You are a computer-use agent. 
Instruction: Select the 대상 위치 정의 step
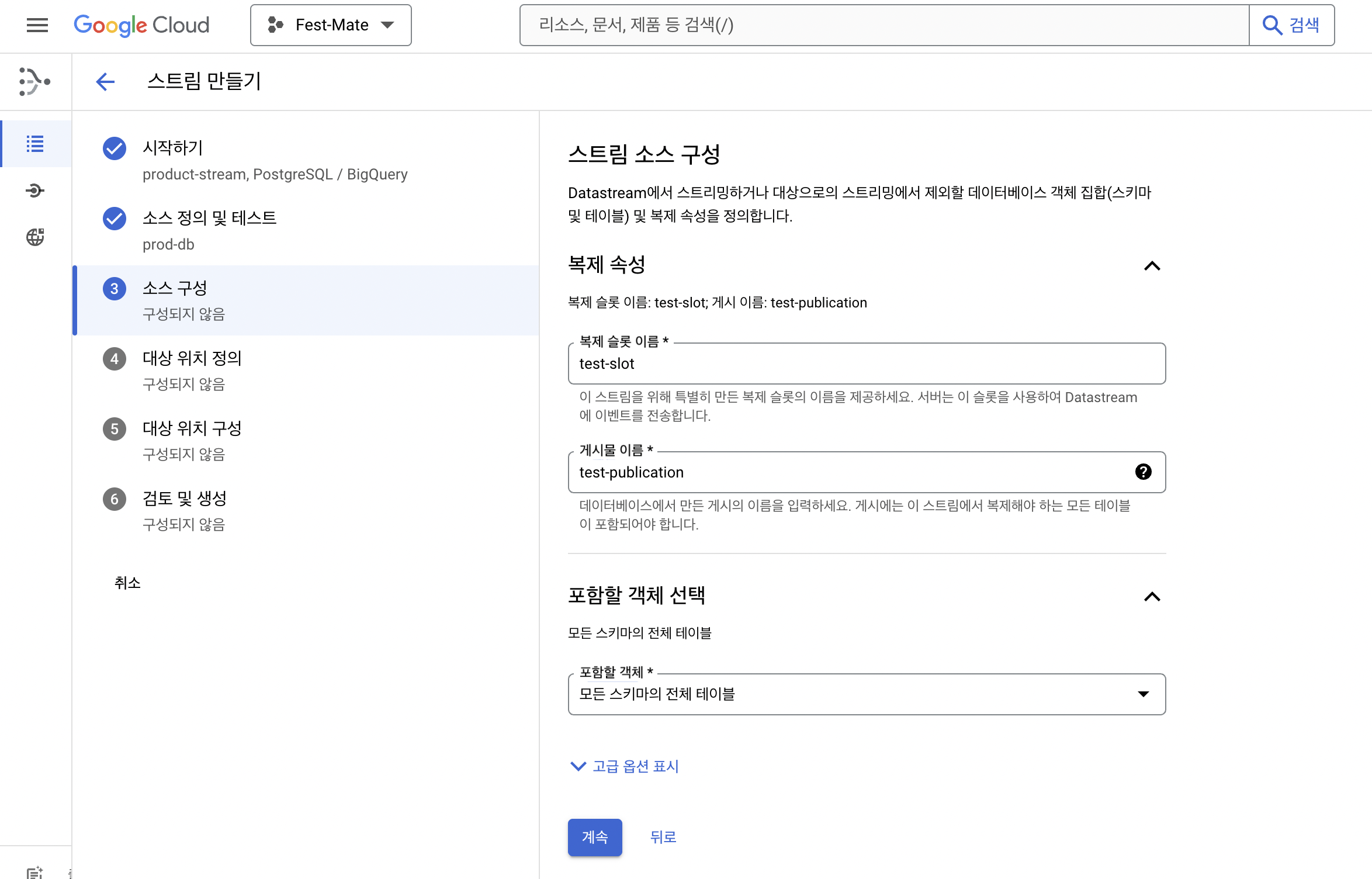(x=306, y=371)
